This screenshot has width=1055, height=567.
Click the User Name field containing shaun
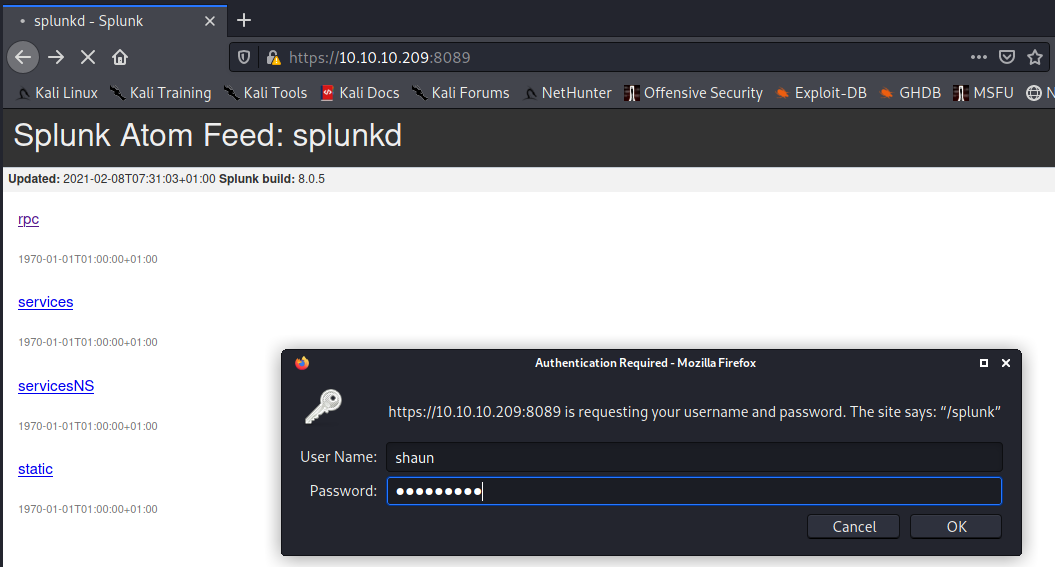(x=694, y=457)
